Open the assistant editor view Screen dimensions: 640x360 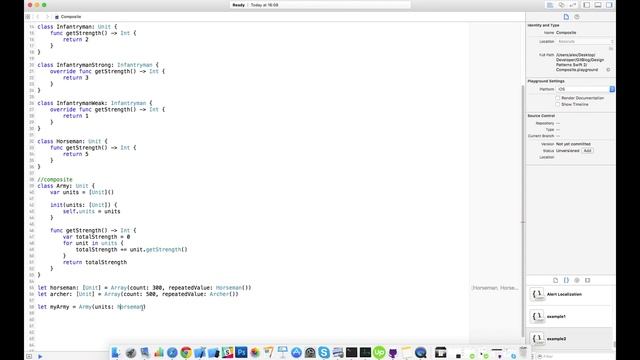562,5
